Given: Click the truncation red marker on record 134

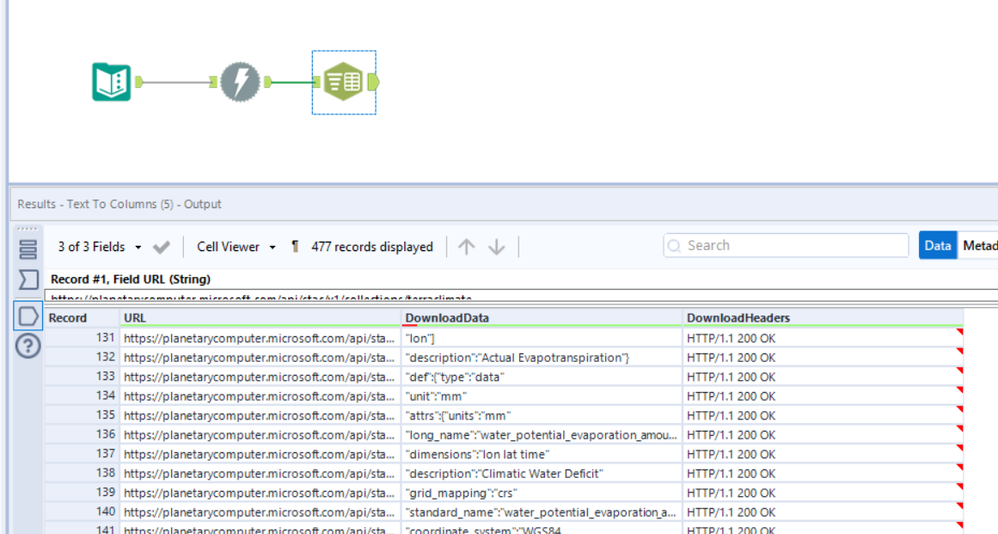Looking at the screenshot, I should tap(960, 390).
